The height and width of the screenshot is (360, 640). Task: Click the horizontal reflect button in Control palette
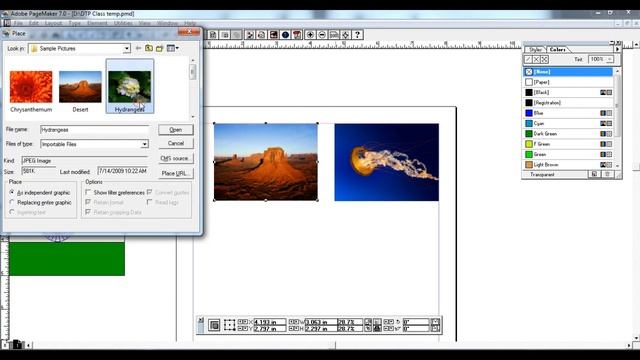[x=435, y=322]
